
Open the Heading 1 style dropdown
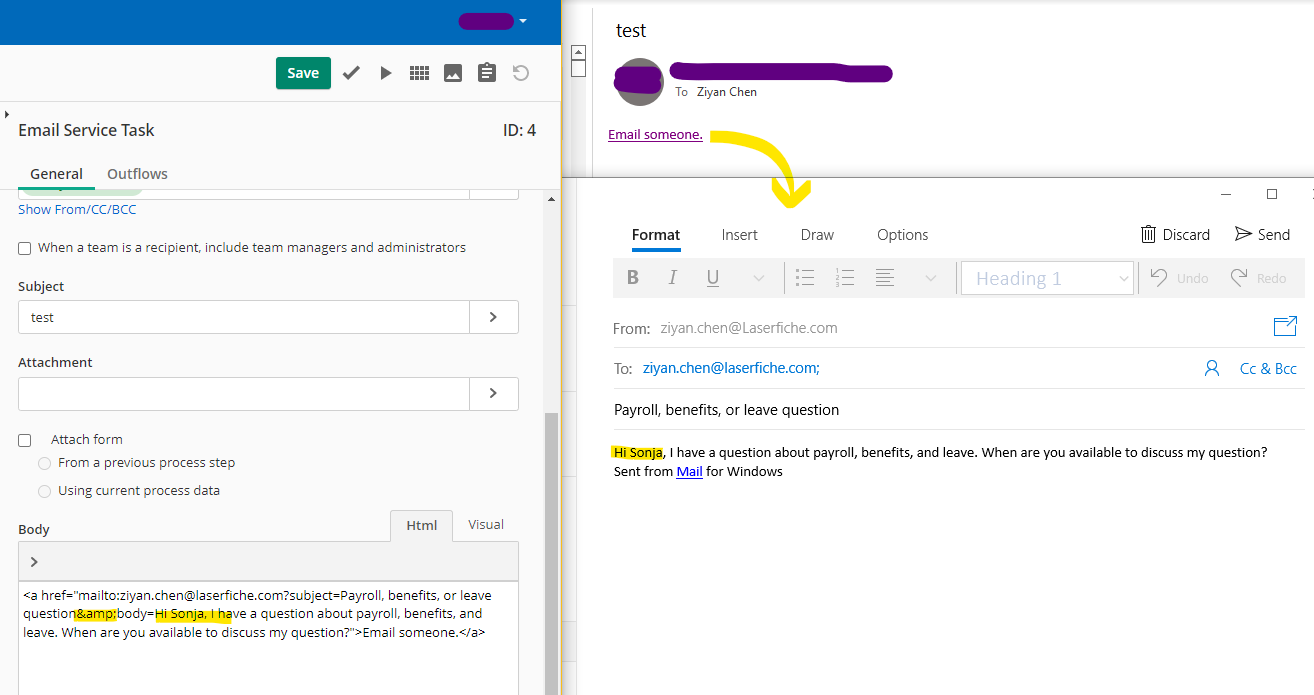(1046, 278)
